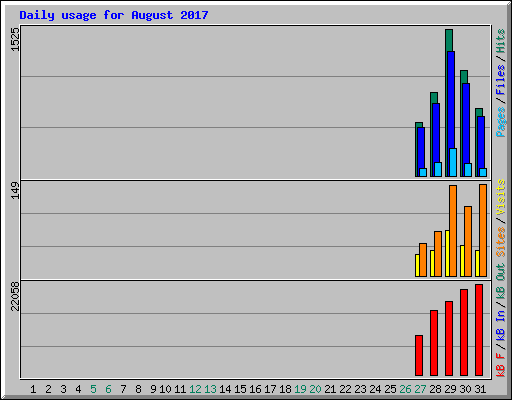512x400 pixels.
Task: Click the 'Pages' legend label
Action: point(501,122)
